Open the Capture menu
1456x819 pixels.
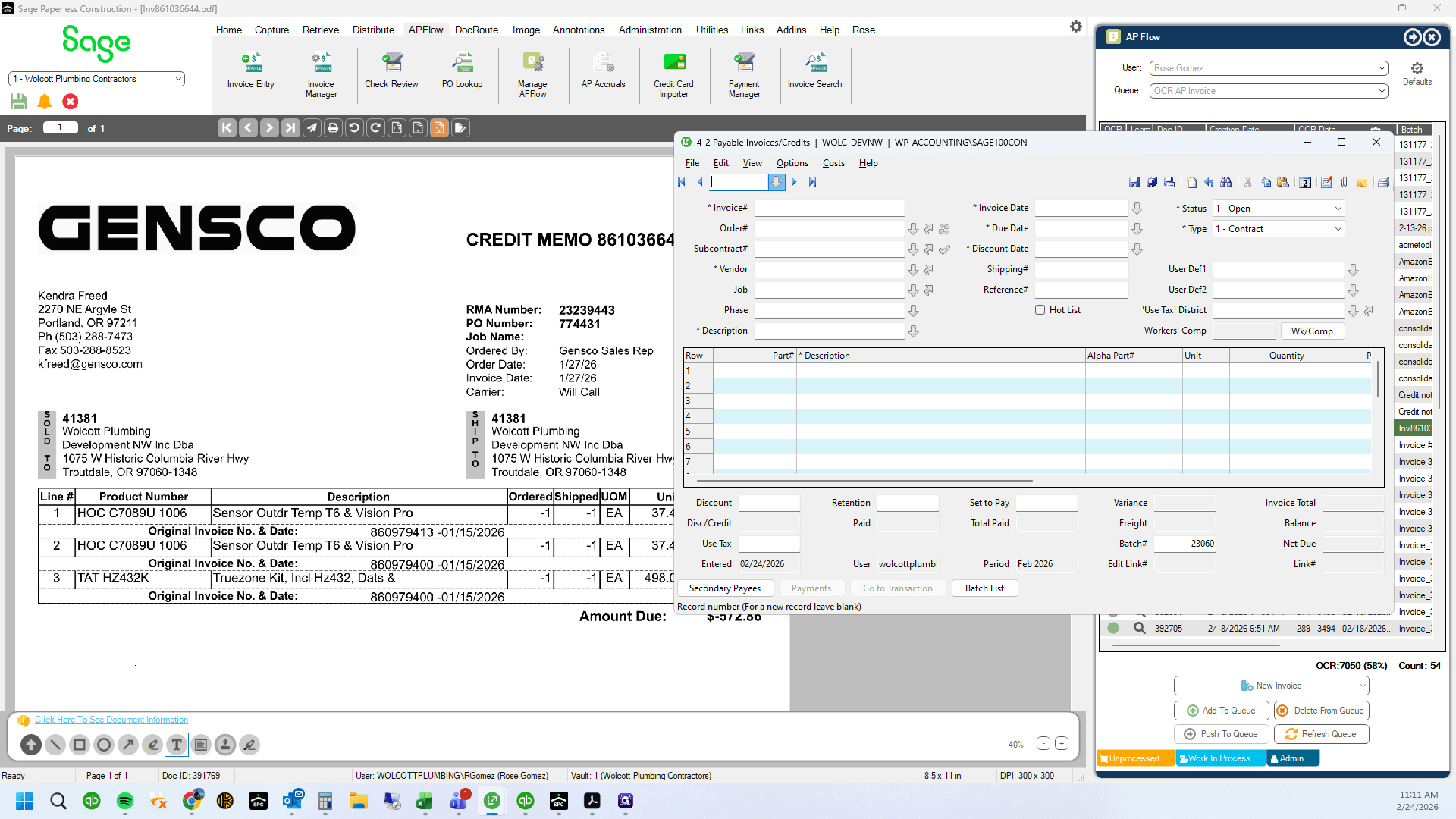[x=271, y=30]
